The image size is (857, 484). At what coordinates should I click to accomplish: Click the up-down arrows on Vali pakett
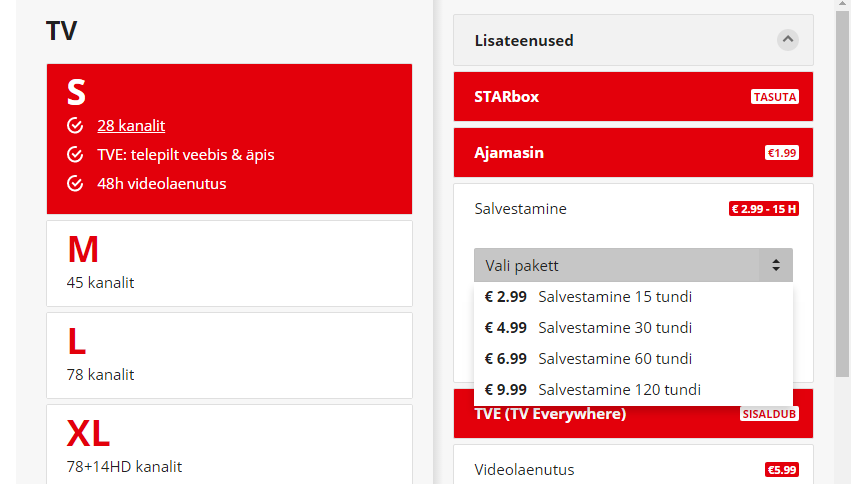(x=776, y=265)
